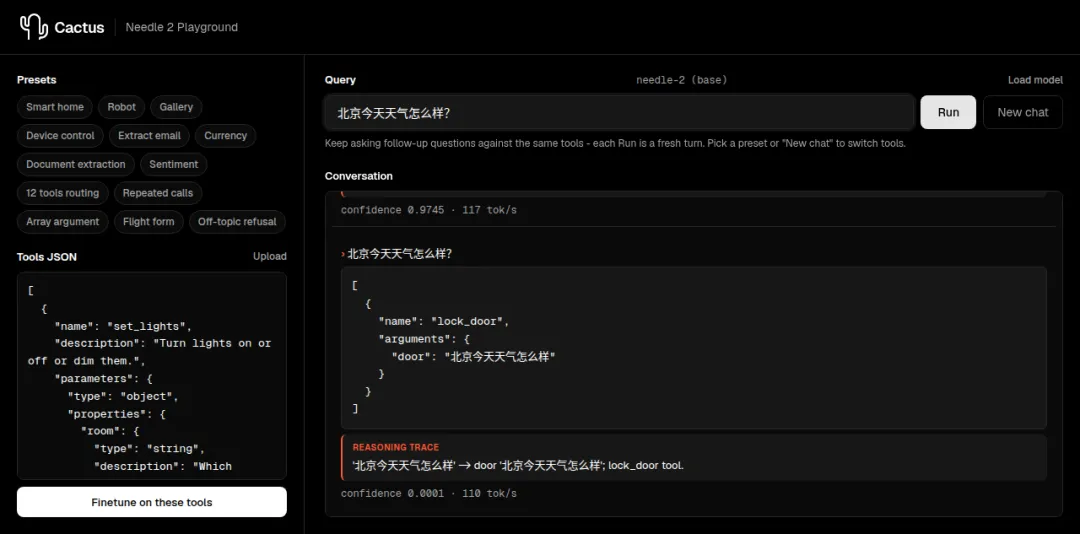Click the Needle 2 Playground title
Screen dimensions: 1080x534
point(182,28)
